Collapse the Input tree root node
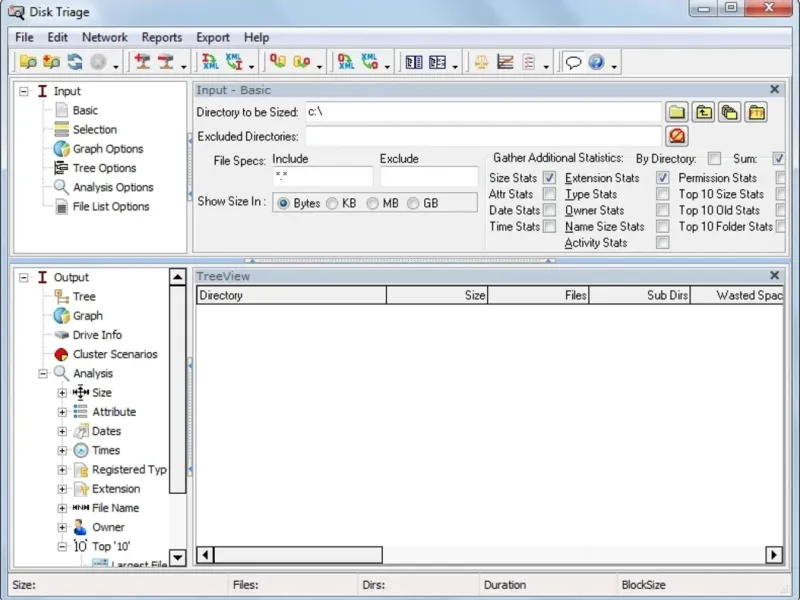The image size is (800, 600). coord(23,91)
